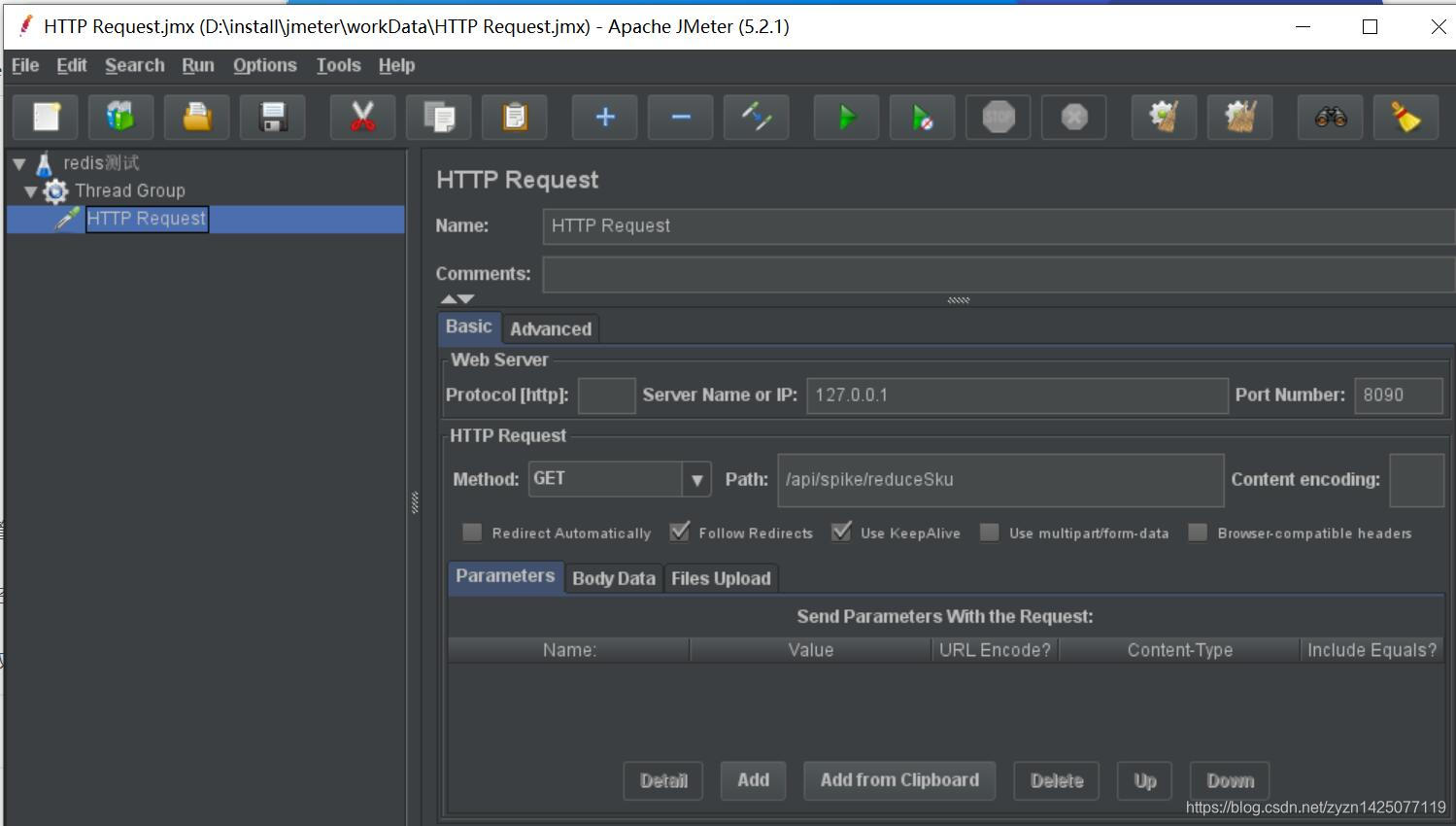
Task: Switch to the Basic tab
Action: click(469, 327)
